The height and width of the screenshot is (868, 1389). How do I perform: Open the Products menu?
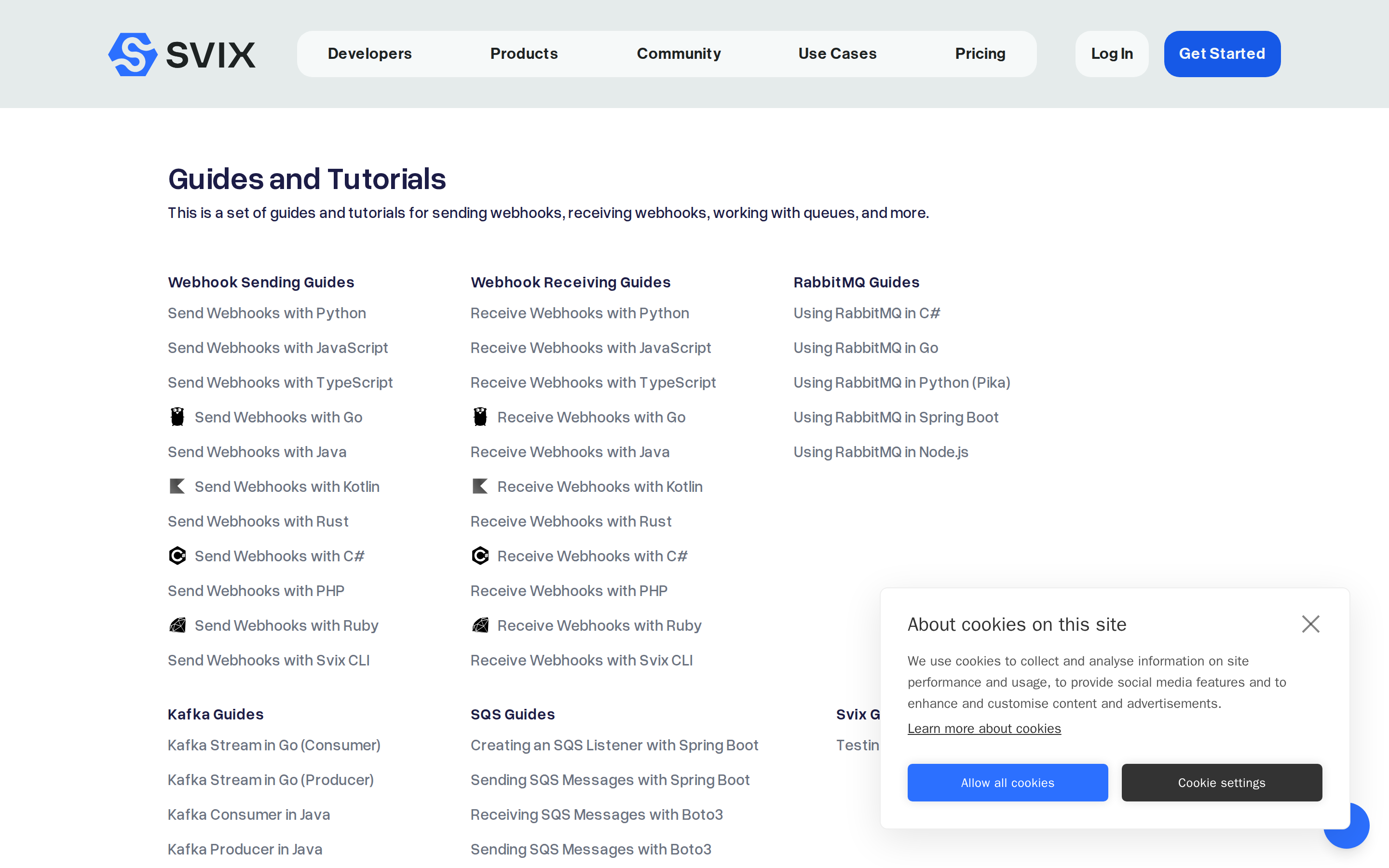[524, 54]
